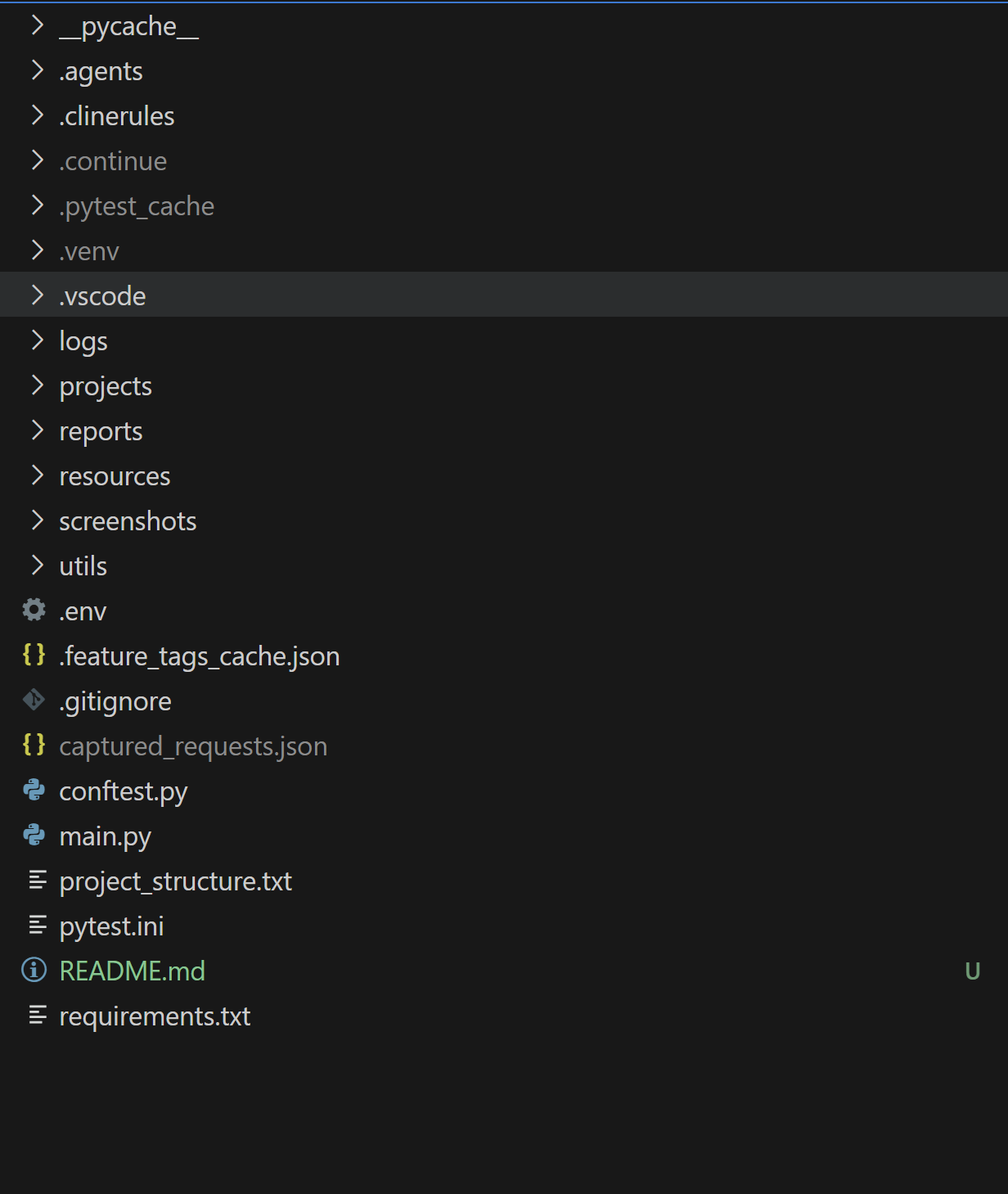Click the braces icon for captured_requests.json
Image resolution: width=1008 pixels, height=1194 pixels.
(x=34, y=745)
